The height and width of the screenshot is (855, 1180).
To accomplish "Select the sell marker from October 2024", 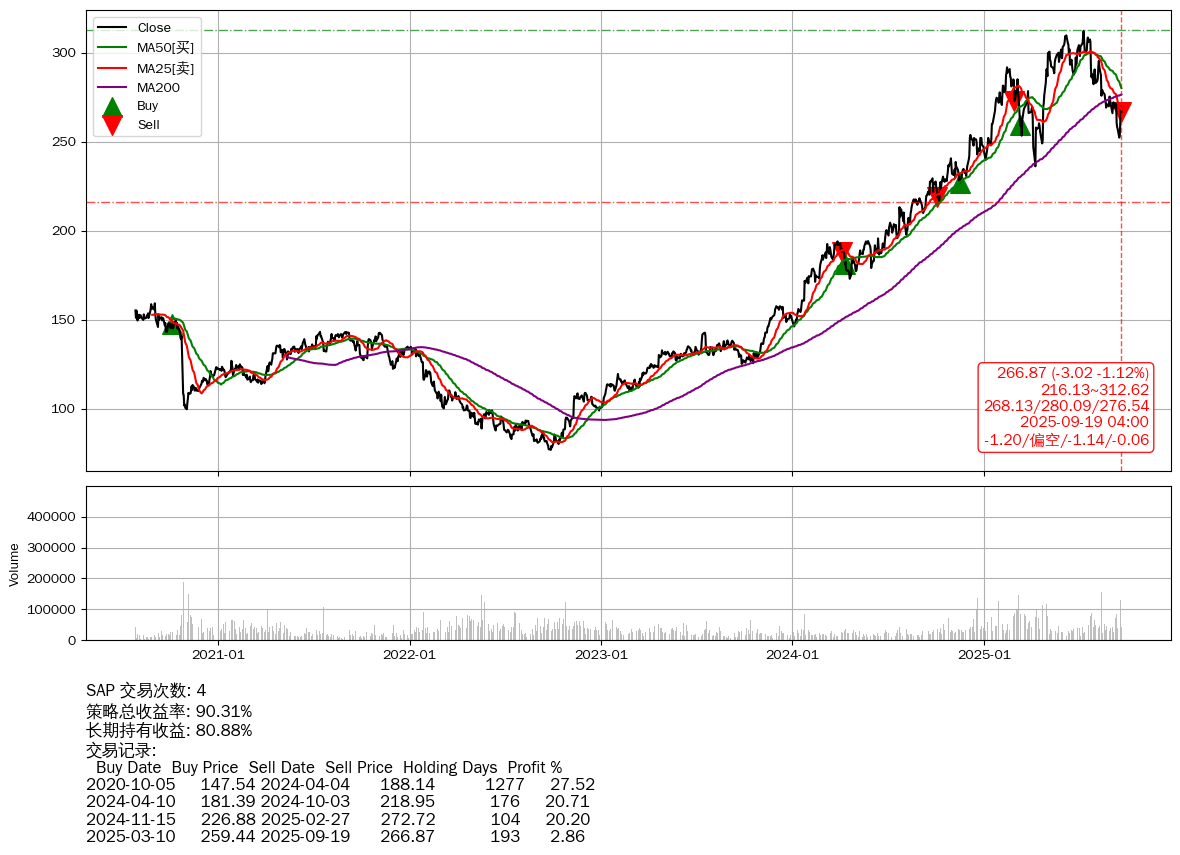I will point(937,195).
